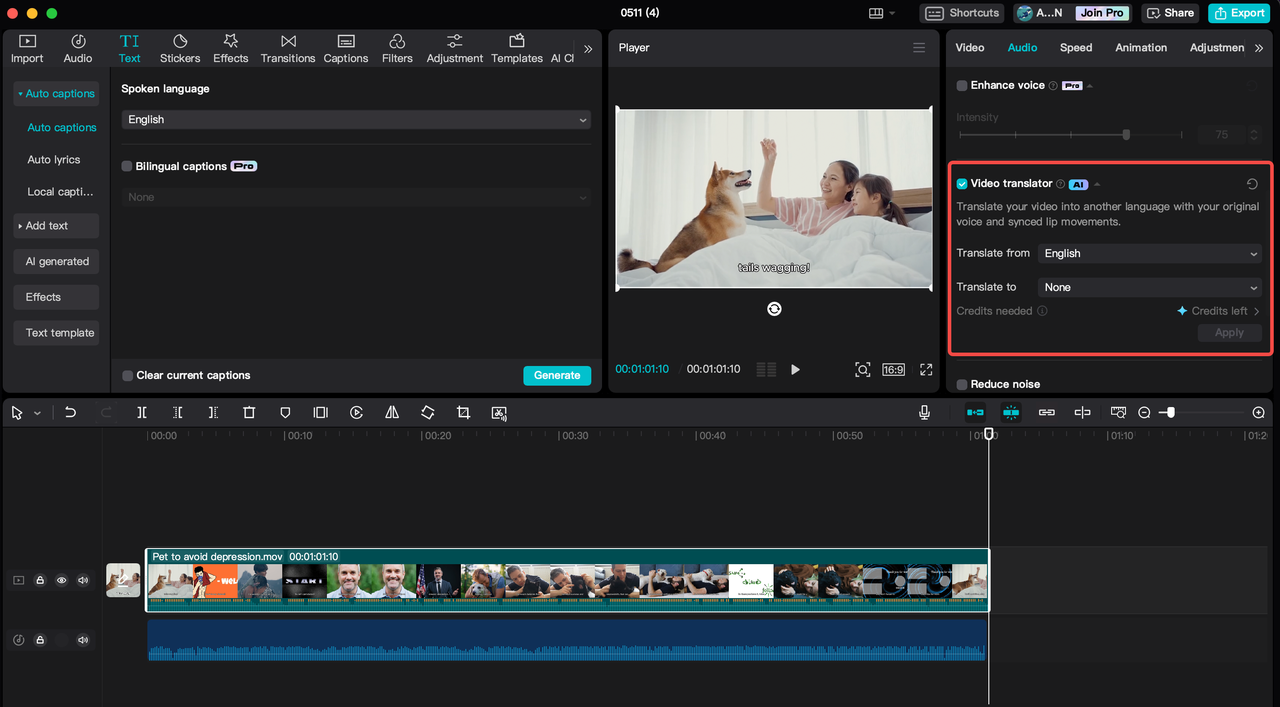Screen dimensions: 1280x707
Task: Click the microphone record voiceover icon
Action: tap(925, 412)
